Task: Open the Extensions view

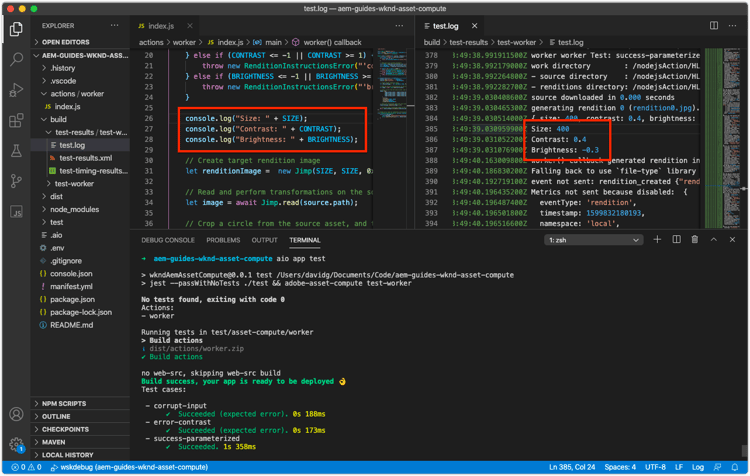Action: (x=16, y=121)
